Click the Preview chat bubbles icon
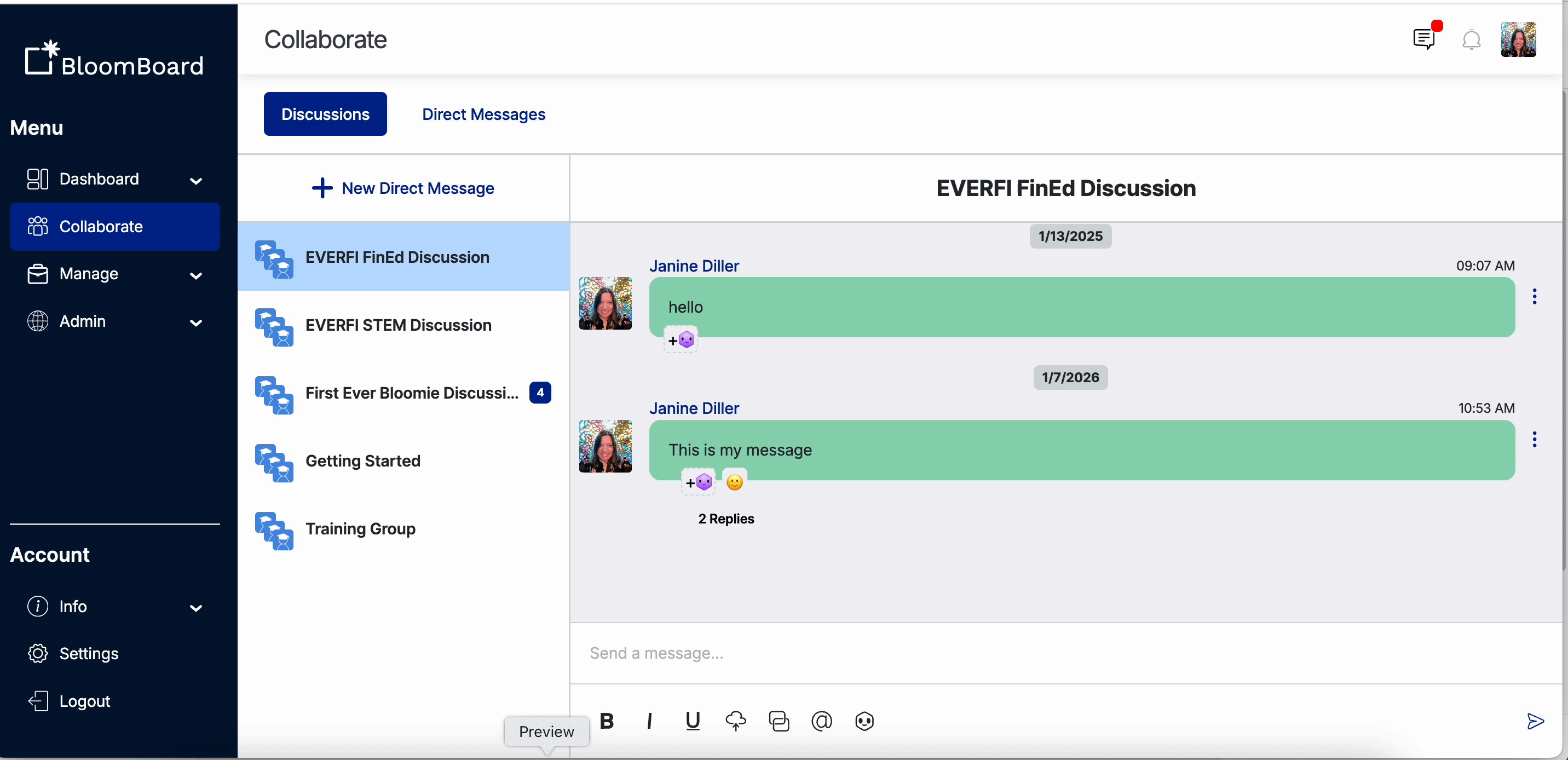Screen dimensions: 1568x760 [x=779, y=721]
